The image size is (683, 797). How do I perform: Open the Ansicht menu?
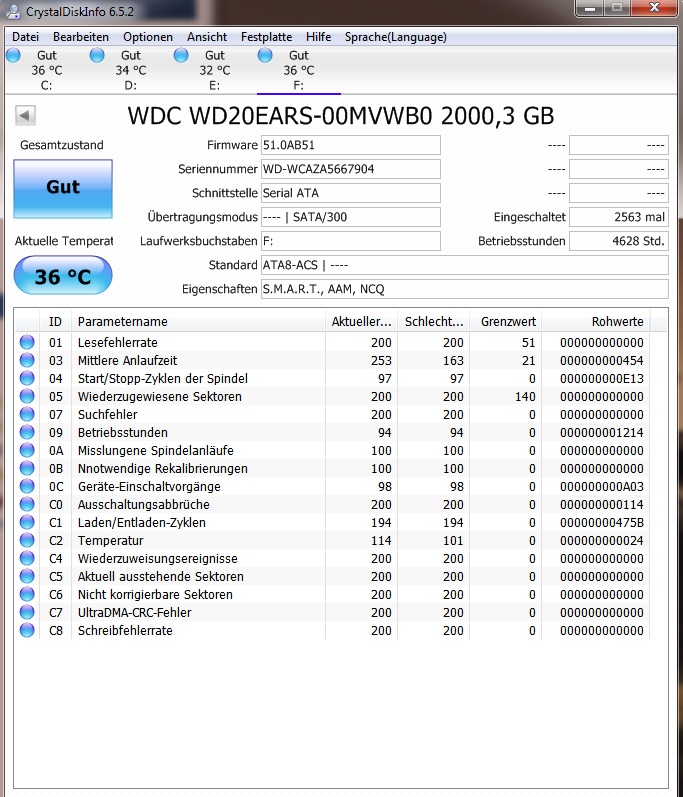tap(207, 37)
